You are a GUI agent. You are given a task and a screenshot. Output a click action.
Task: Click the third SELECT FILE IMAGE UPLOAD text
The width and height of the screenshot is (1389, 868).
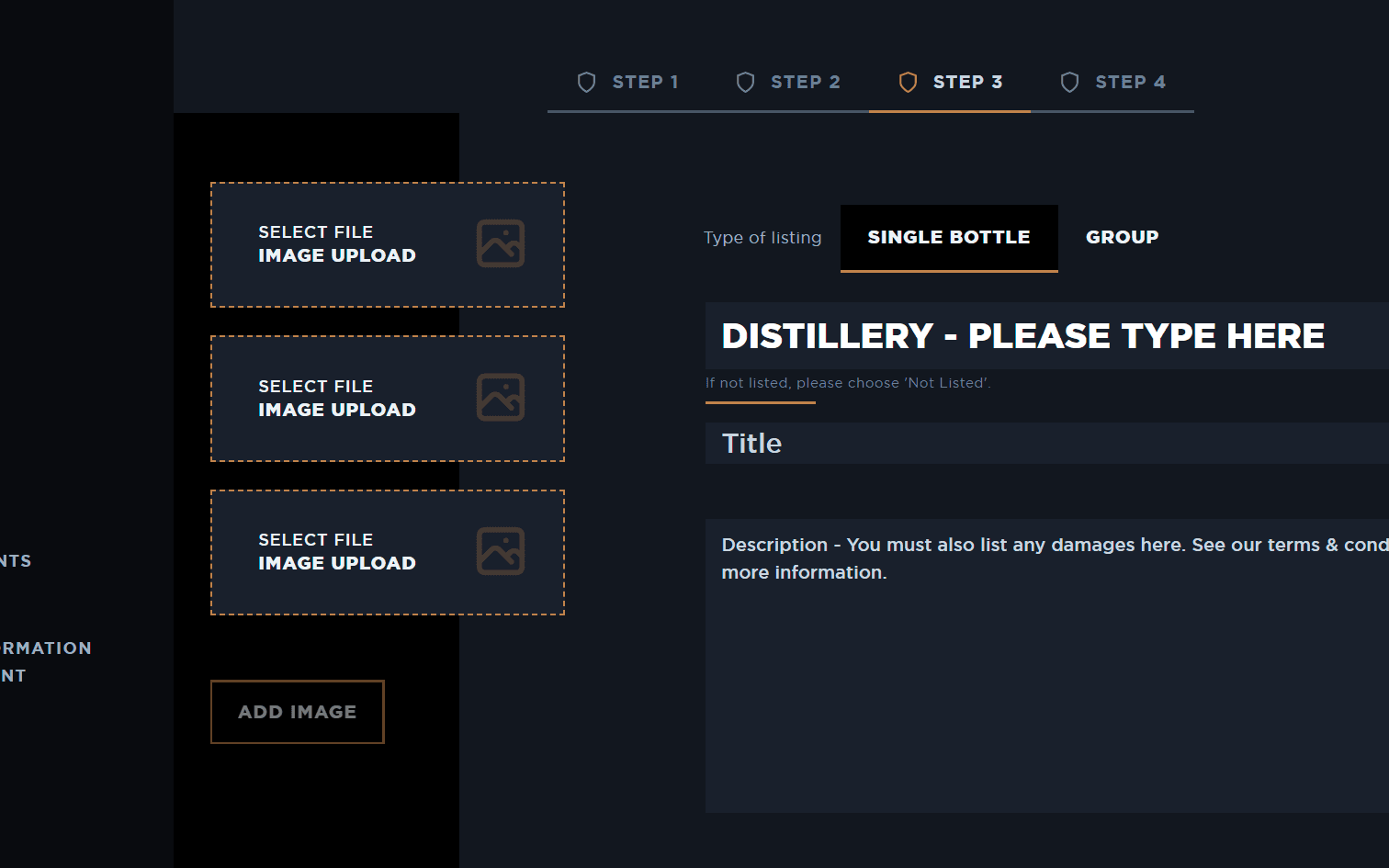[336, 552]
